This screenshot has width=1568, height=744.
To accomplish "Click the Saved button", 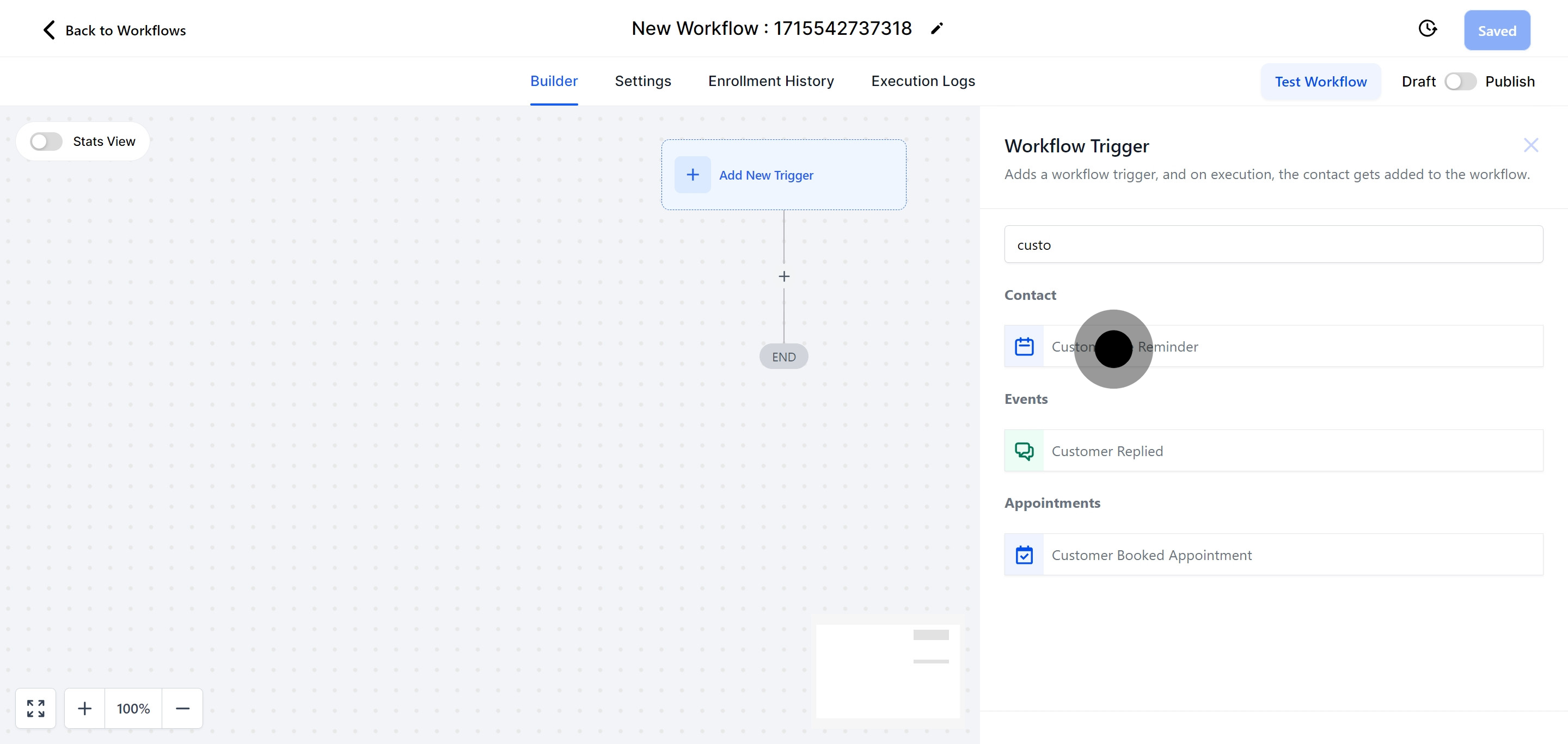I will pyautogui.click(x=1496, y=30).
